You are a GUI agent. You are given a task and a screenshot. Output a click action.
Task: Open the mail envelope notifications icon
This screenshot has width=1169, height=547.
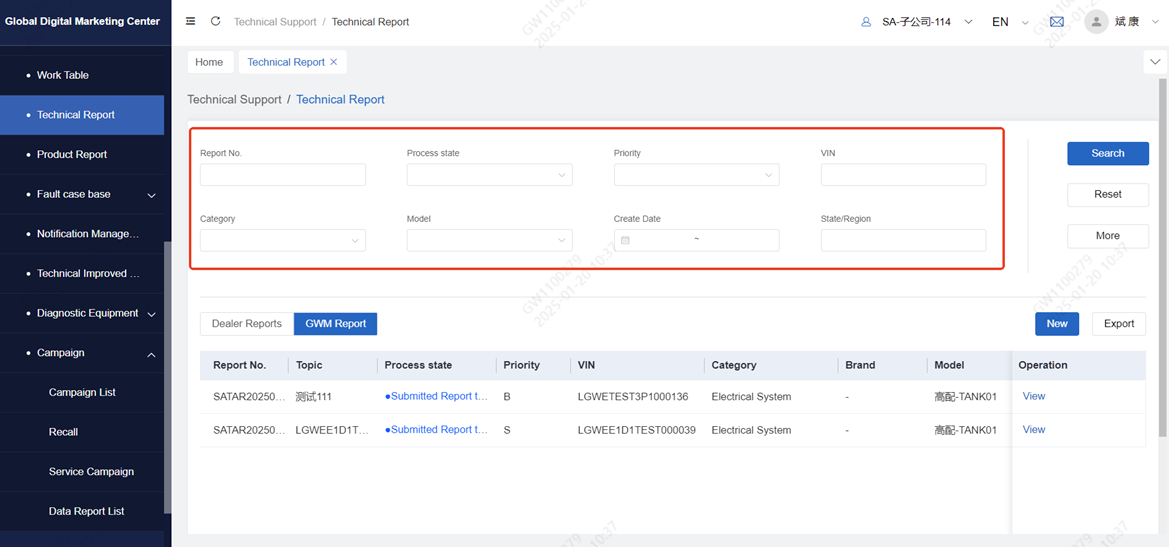[1056, 22]
